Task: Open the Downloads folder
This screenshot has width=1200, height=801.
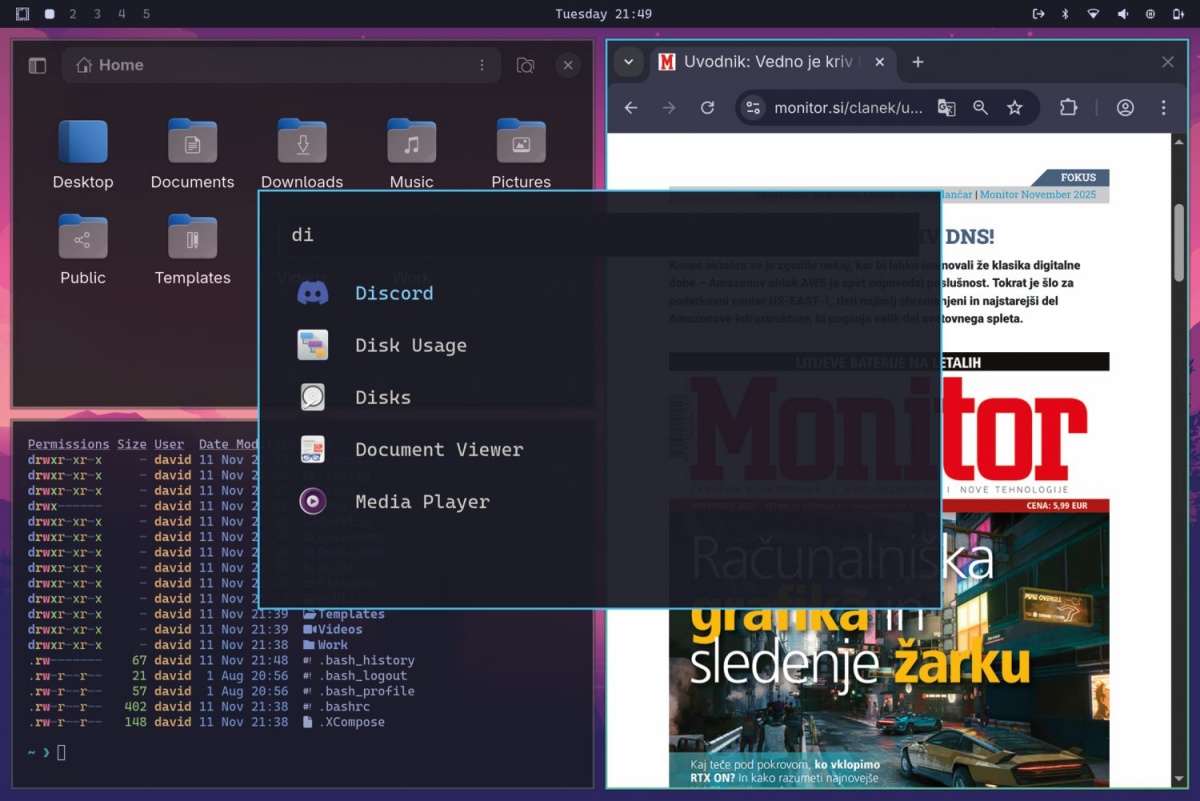Action: [302, 154]
